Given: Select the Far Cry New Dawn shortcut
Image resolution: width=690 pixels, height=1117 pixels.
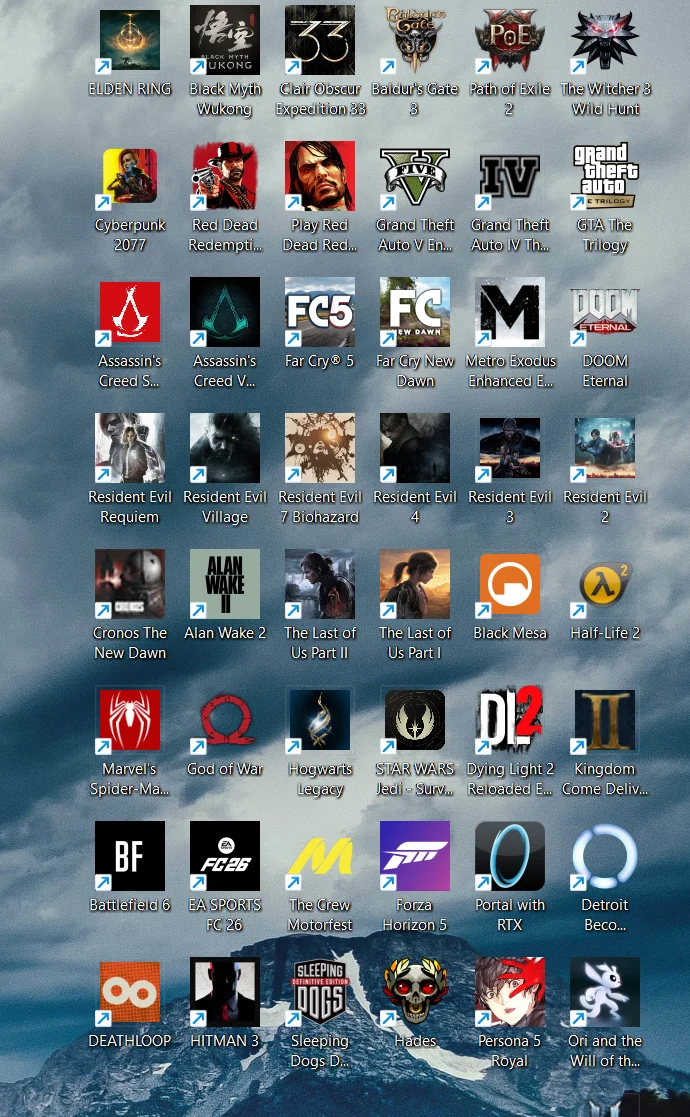Looking at the screenshot, I should [415, 312].
